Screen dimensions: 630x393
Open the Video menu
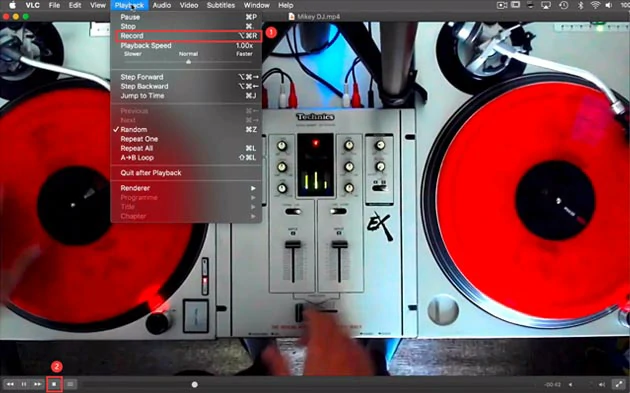[189, 5]
